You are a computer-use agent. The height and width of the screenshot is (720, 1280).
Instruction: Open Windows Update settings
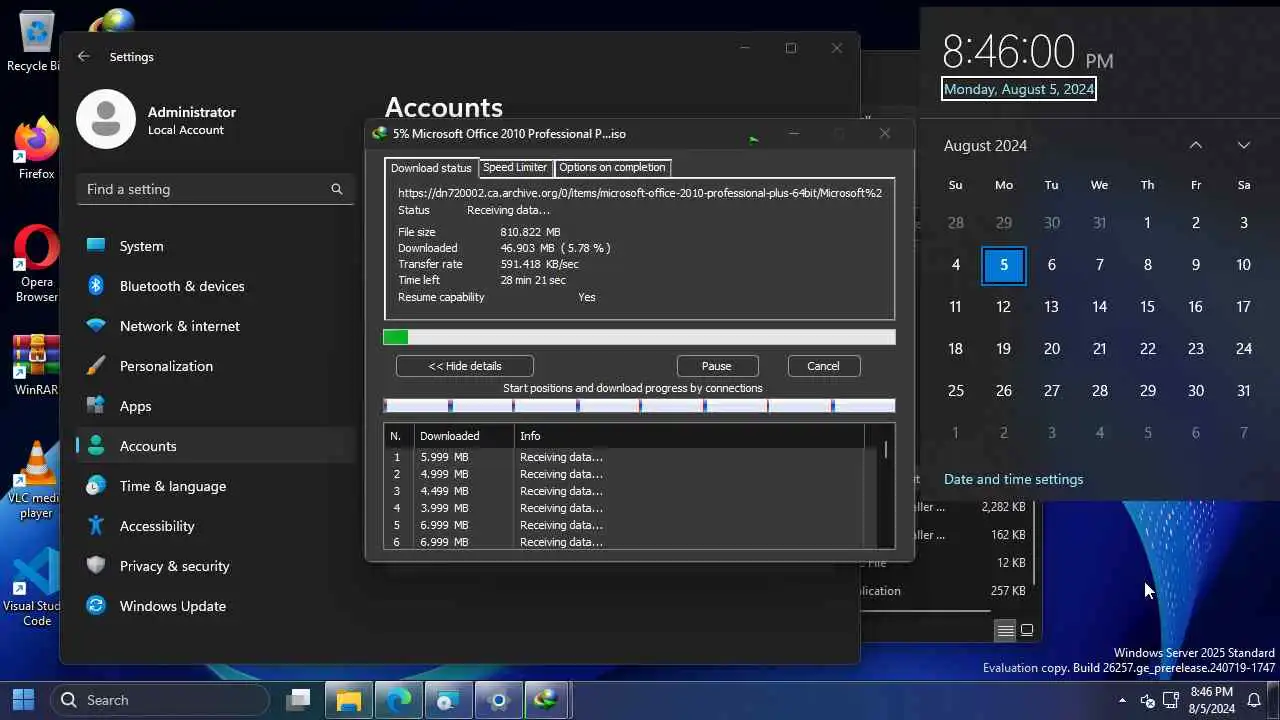pyautogui.click(x=216, y=606)
